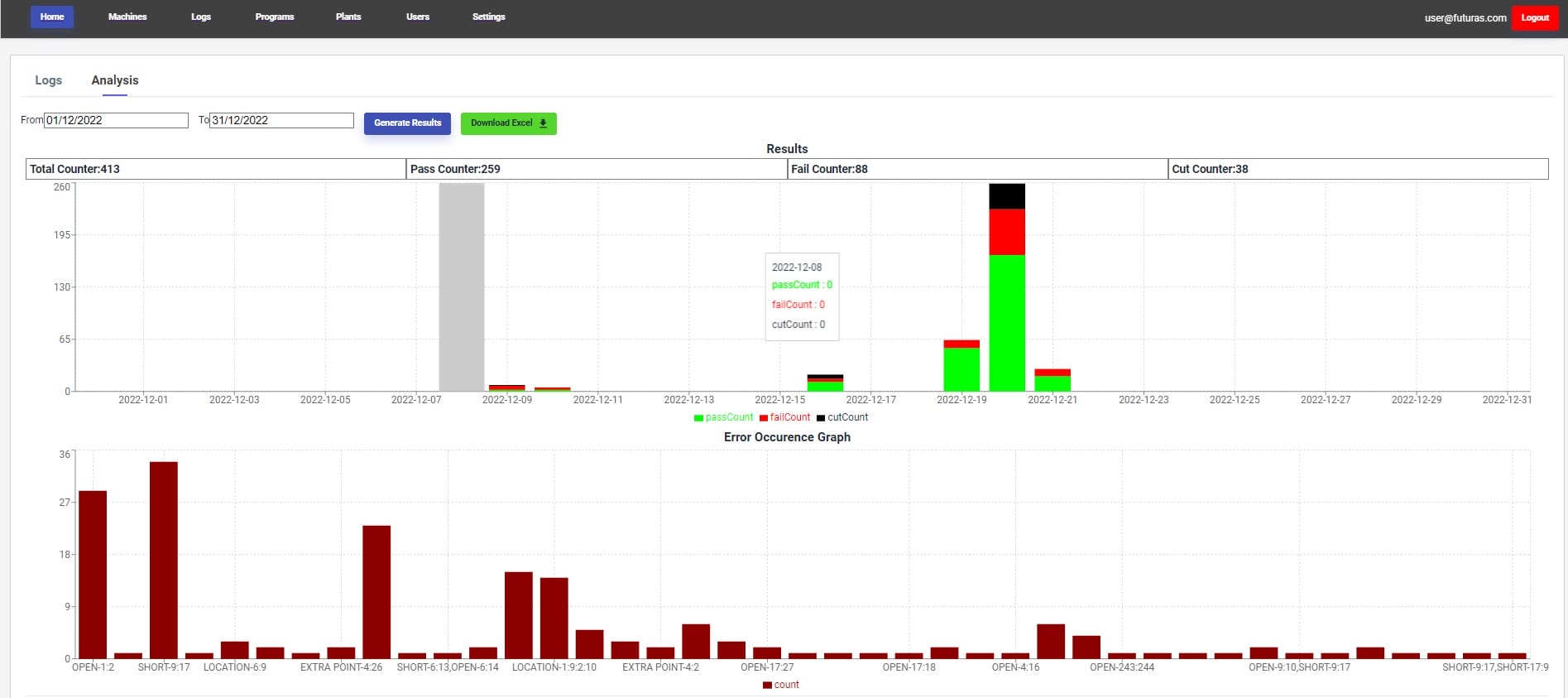Click the red Logout button

pos(1535,17)
